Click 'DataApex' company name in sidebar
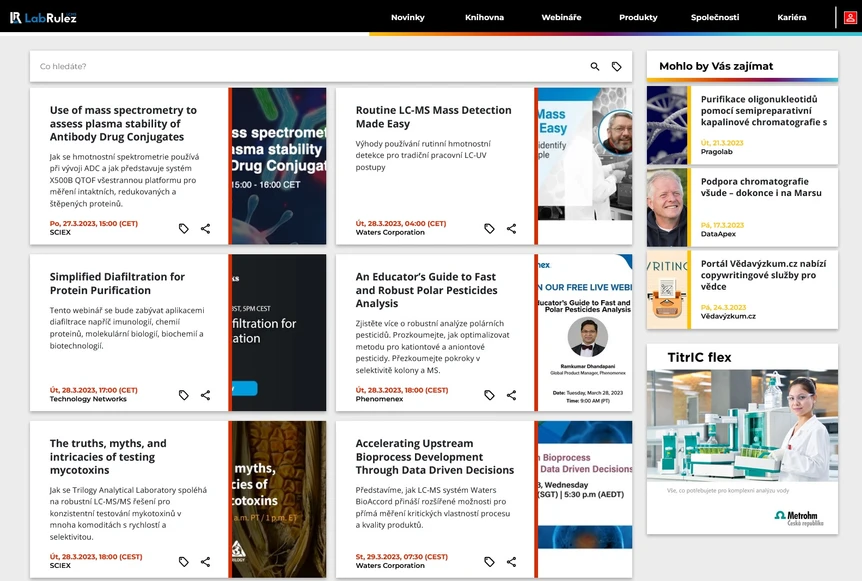 pos(718,234)
